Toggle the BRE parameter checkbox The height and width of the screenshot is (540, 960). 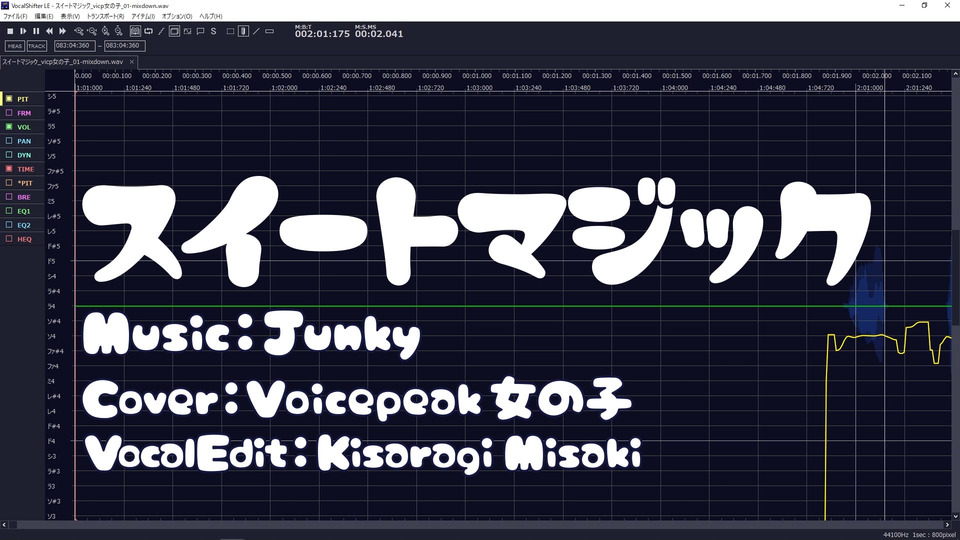click(9, 197)
